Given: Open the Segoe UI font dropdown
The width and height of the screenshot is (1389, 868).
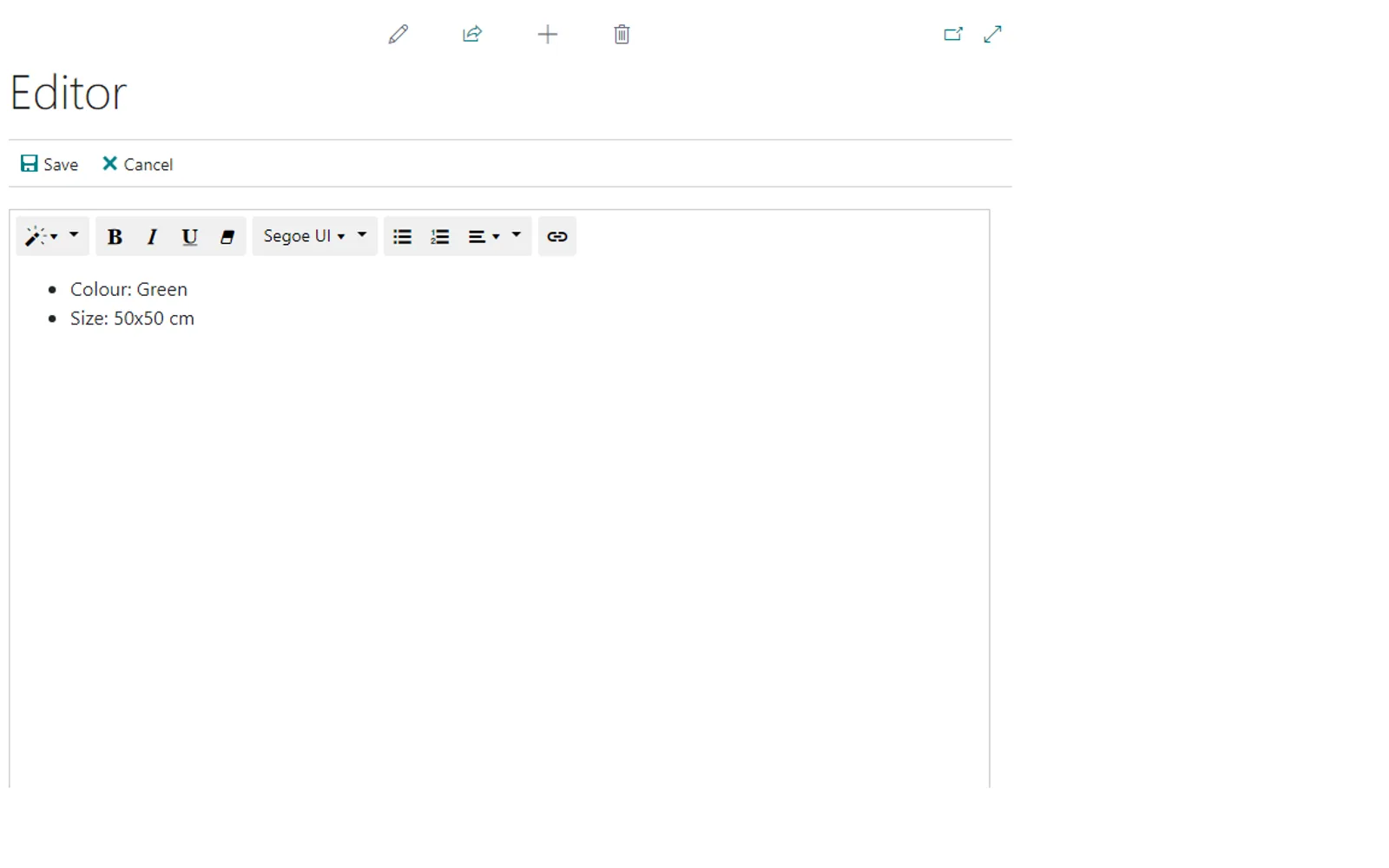Looking at the screenshot, I should click(x=303, y=236).
